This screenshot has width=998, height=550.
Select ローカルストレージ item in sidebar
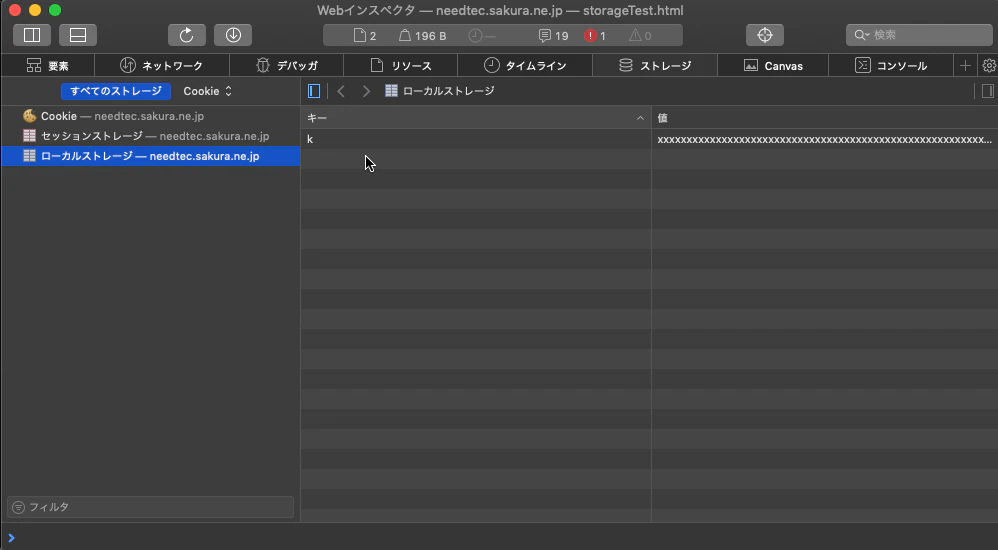click(x=151, y=156)
